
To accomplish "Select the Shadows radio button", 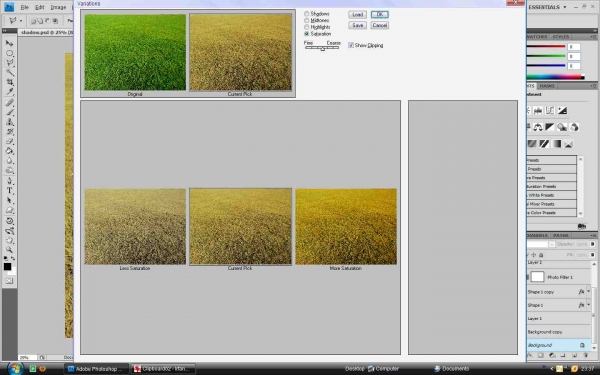I will (x=307, y=14).
